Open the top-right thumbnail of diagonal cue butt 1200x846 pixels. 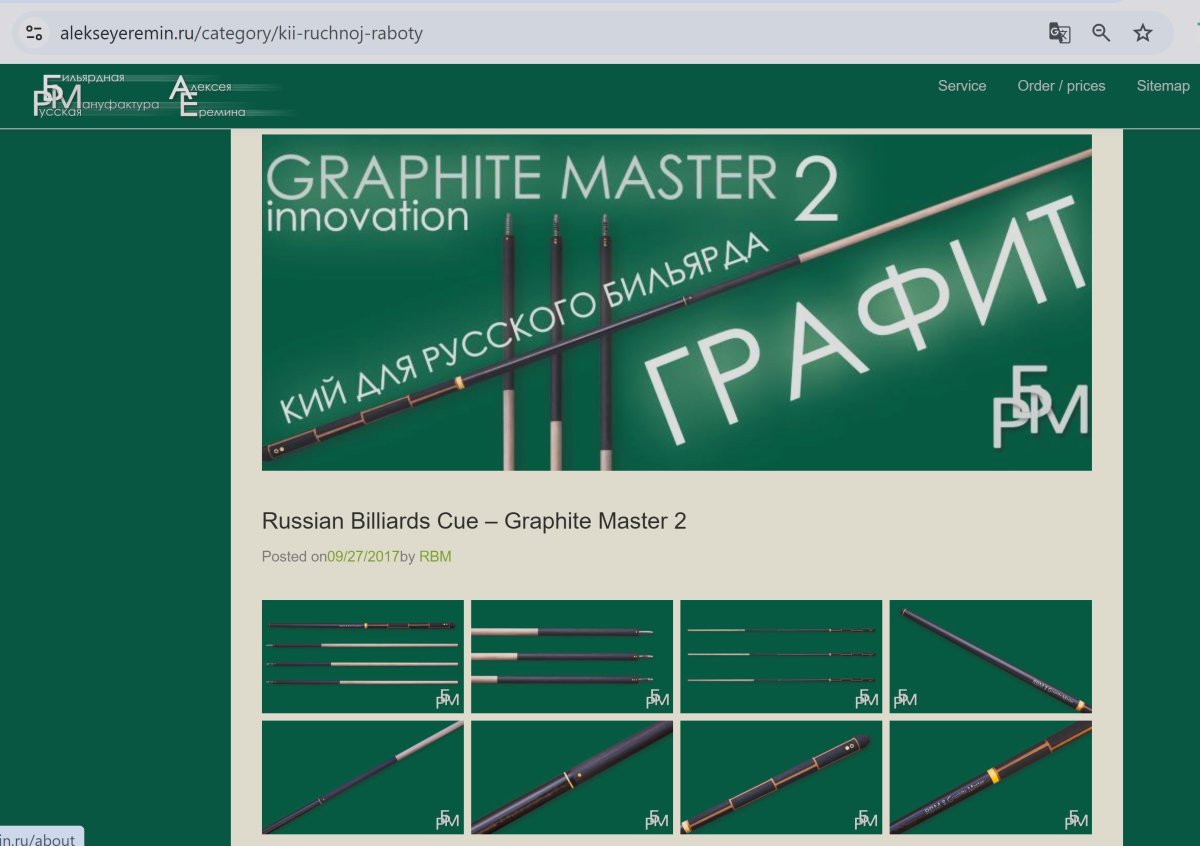click(x=990, y=656)
